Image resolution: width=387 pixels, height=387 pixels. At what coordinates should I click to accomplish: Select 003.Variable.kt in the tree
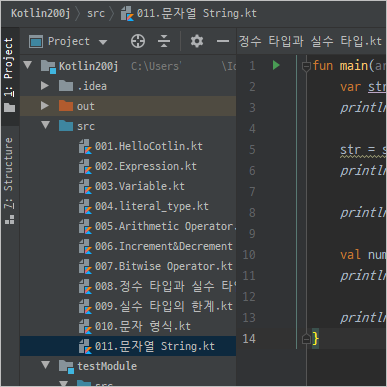tap(140, 186)
